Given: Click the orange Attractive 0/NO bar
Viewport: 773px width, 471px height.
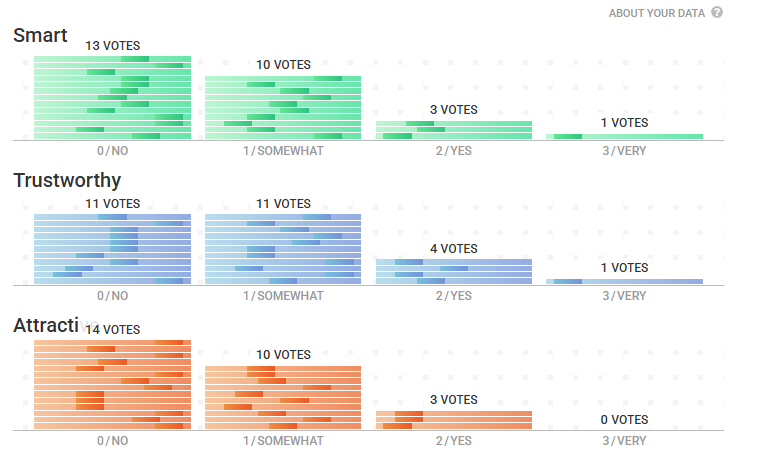Looking at the screenshot, I should (112, 385).
